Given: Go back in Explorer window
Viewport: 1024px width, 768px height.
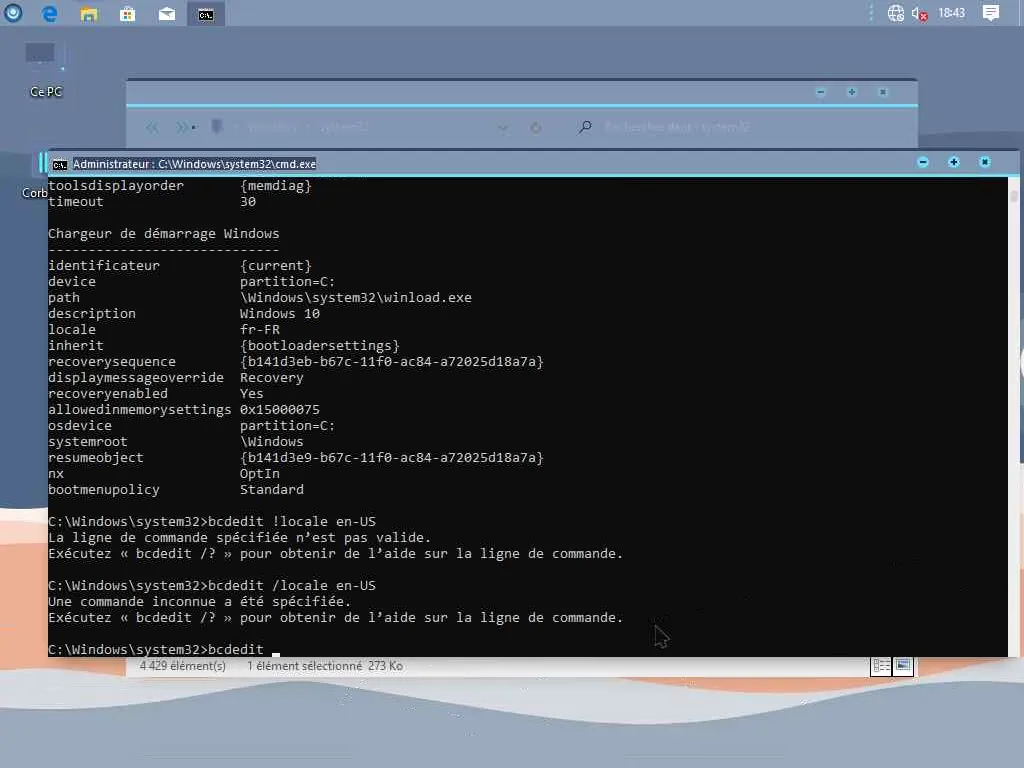Looking at the screenshot, I should pos(152,127).
